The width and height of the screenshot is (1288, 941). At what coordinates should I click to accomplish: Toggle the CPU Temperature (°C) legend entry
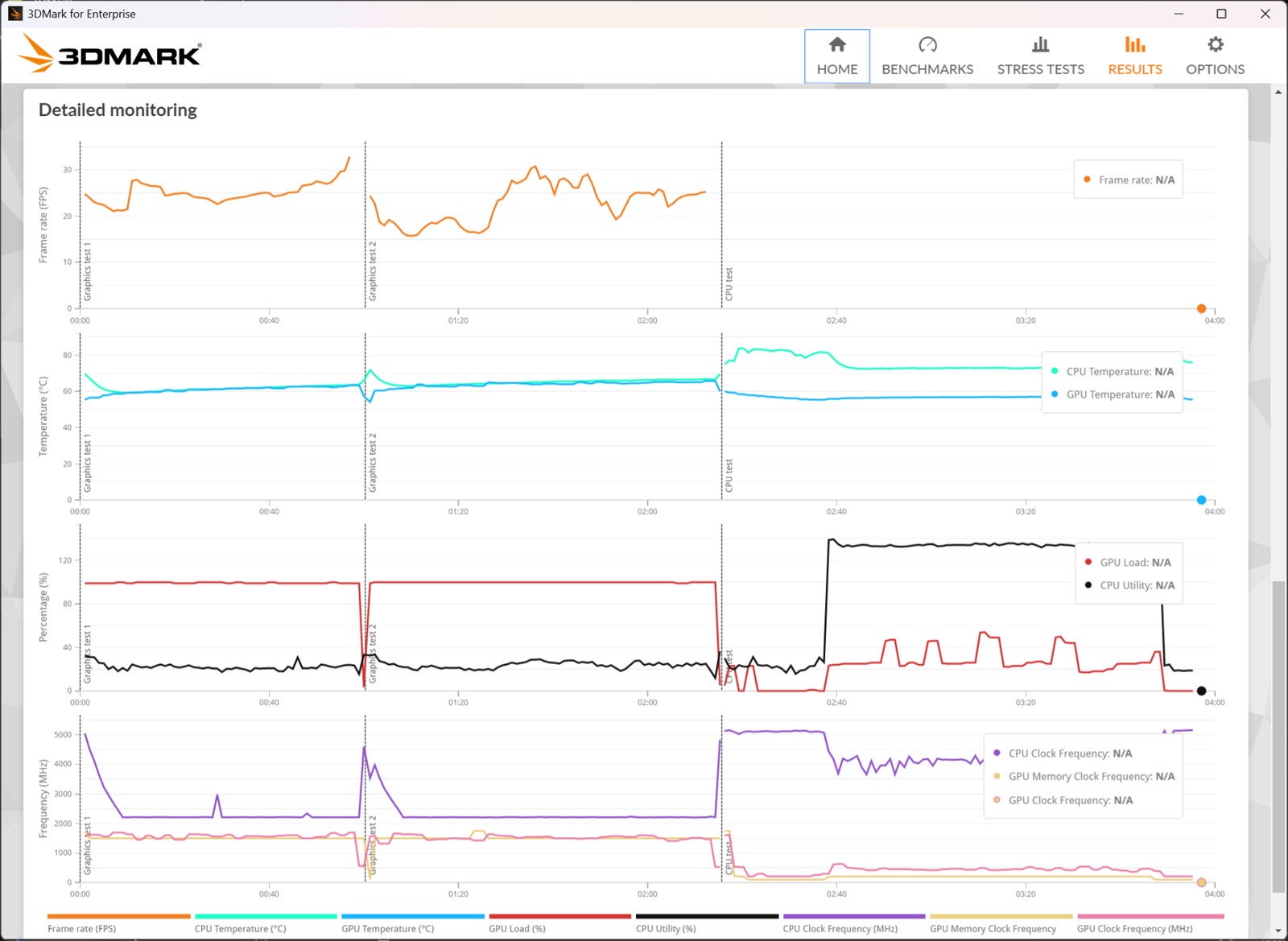266,922
